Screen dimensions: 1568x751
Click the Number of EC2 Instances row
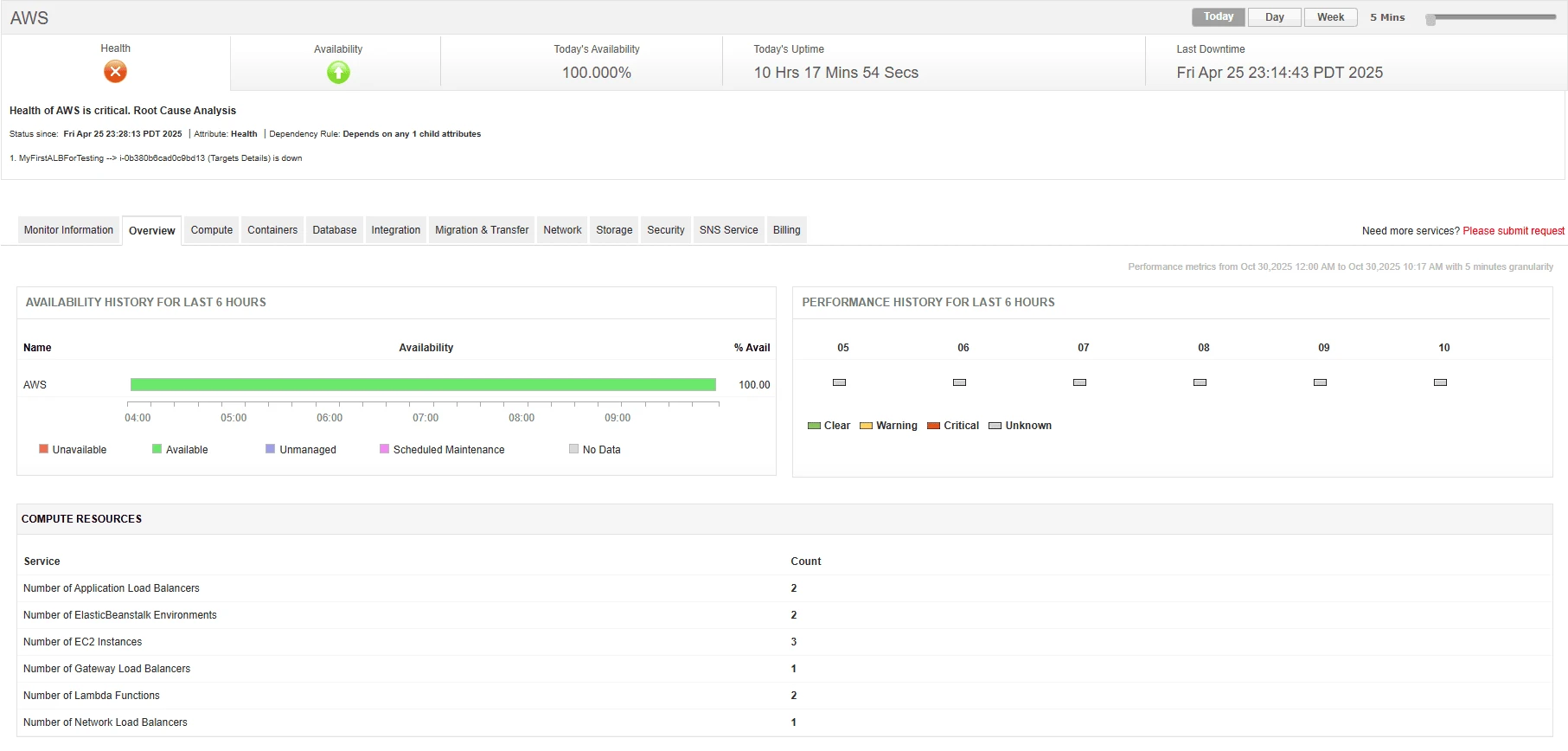coord(784,642)
